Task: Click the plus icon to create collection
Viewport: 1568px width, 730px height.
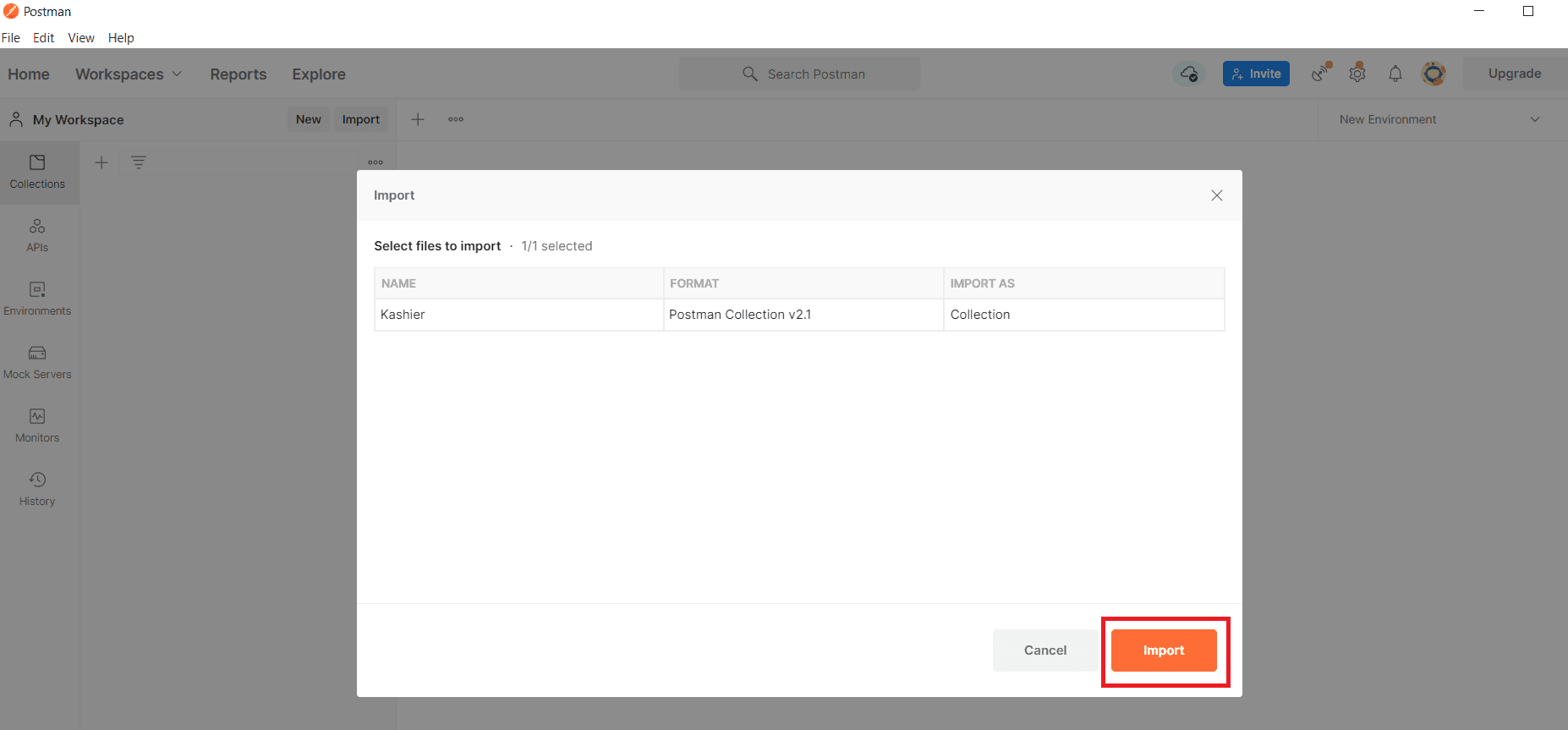Action: 101,162
